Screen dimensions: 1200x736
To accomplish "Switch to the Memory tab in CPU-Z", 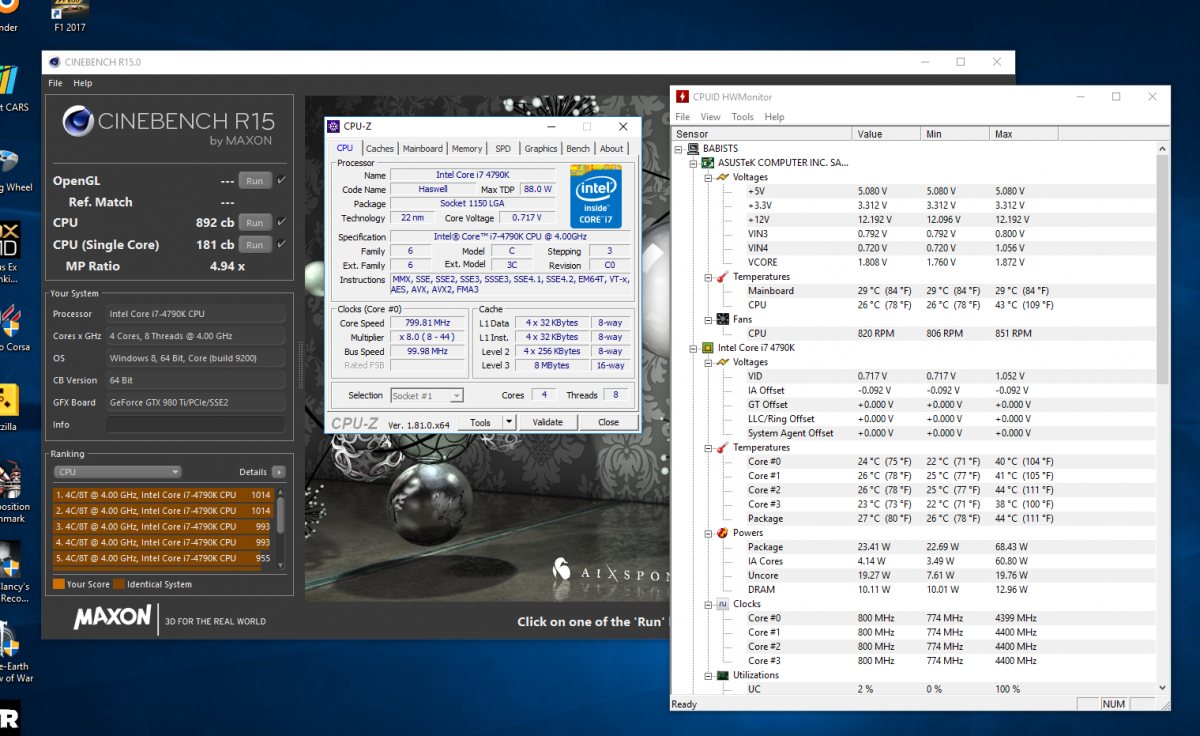I will pos(467,149).
